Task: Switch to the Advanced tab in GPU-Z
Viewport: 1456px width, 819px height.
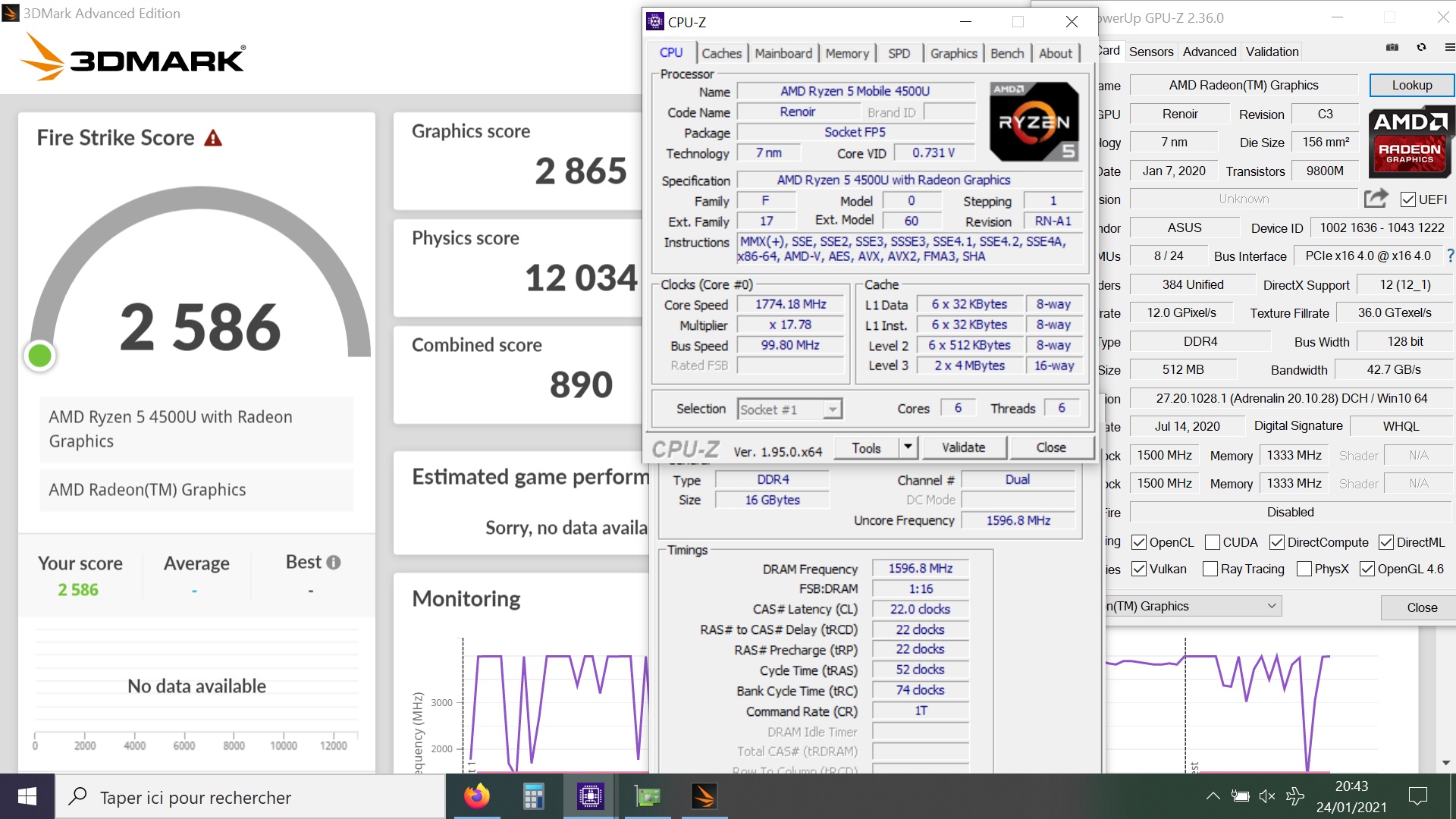Action: [x=1209, y=52]
